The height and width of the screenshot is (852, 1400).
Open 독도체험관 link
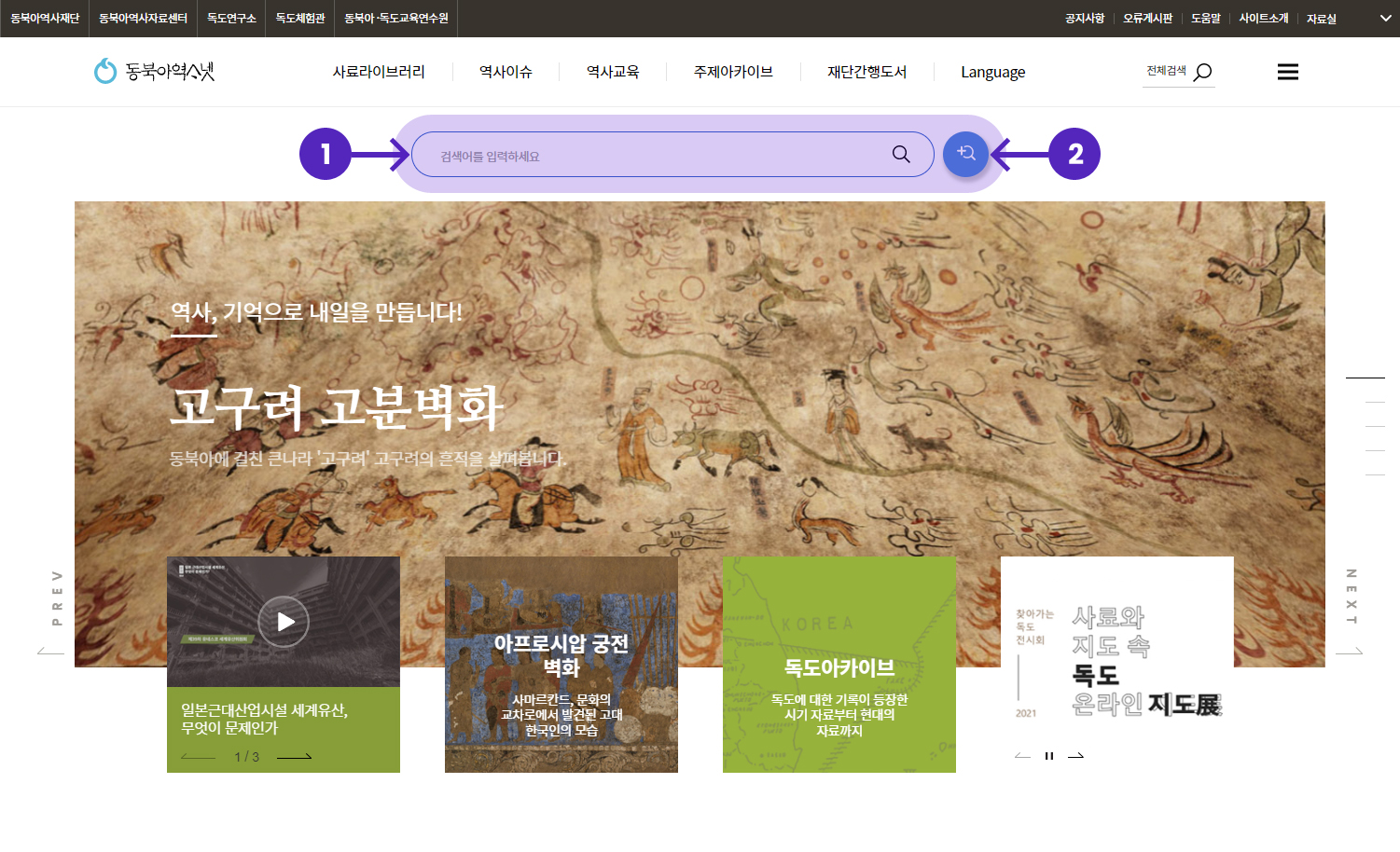pos(300,19)
